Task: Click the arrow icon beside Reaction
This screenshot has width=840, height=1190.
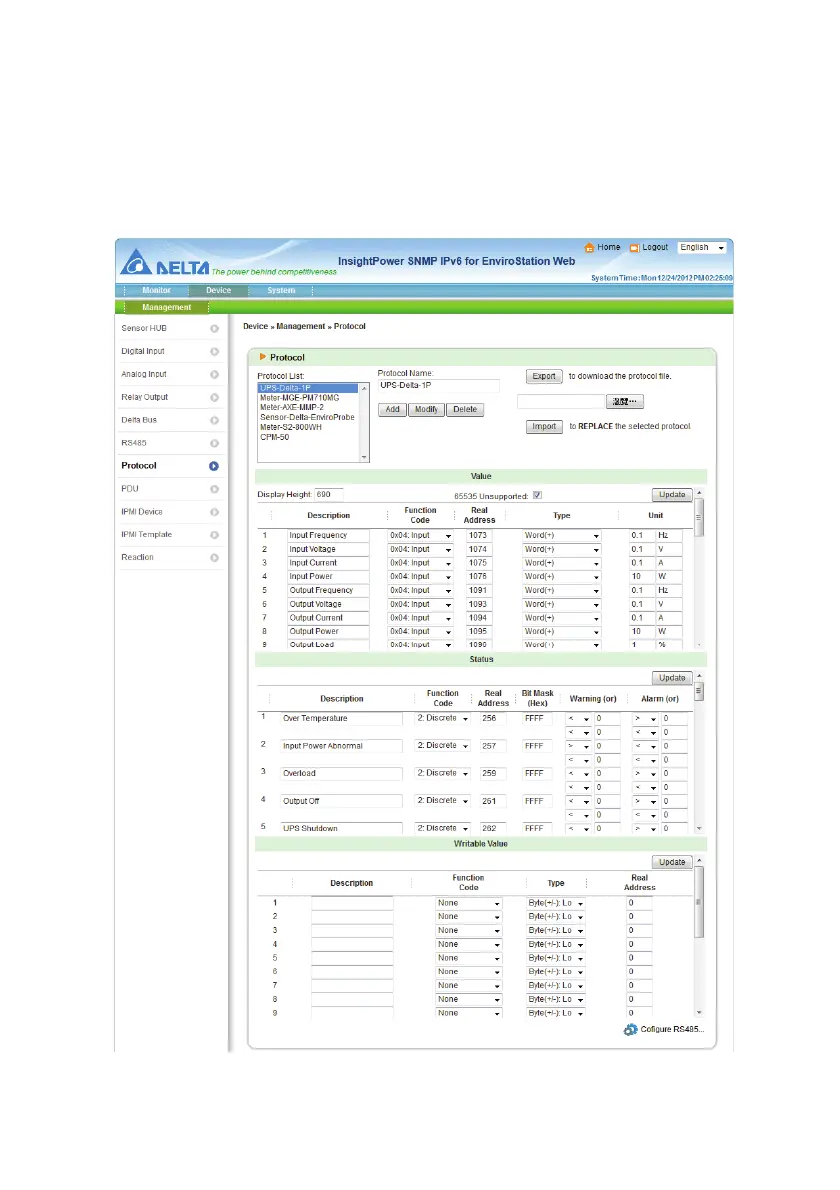Action: (214, 558)
